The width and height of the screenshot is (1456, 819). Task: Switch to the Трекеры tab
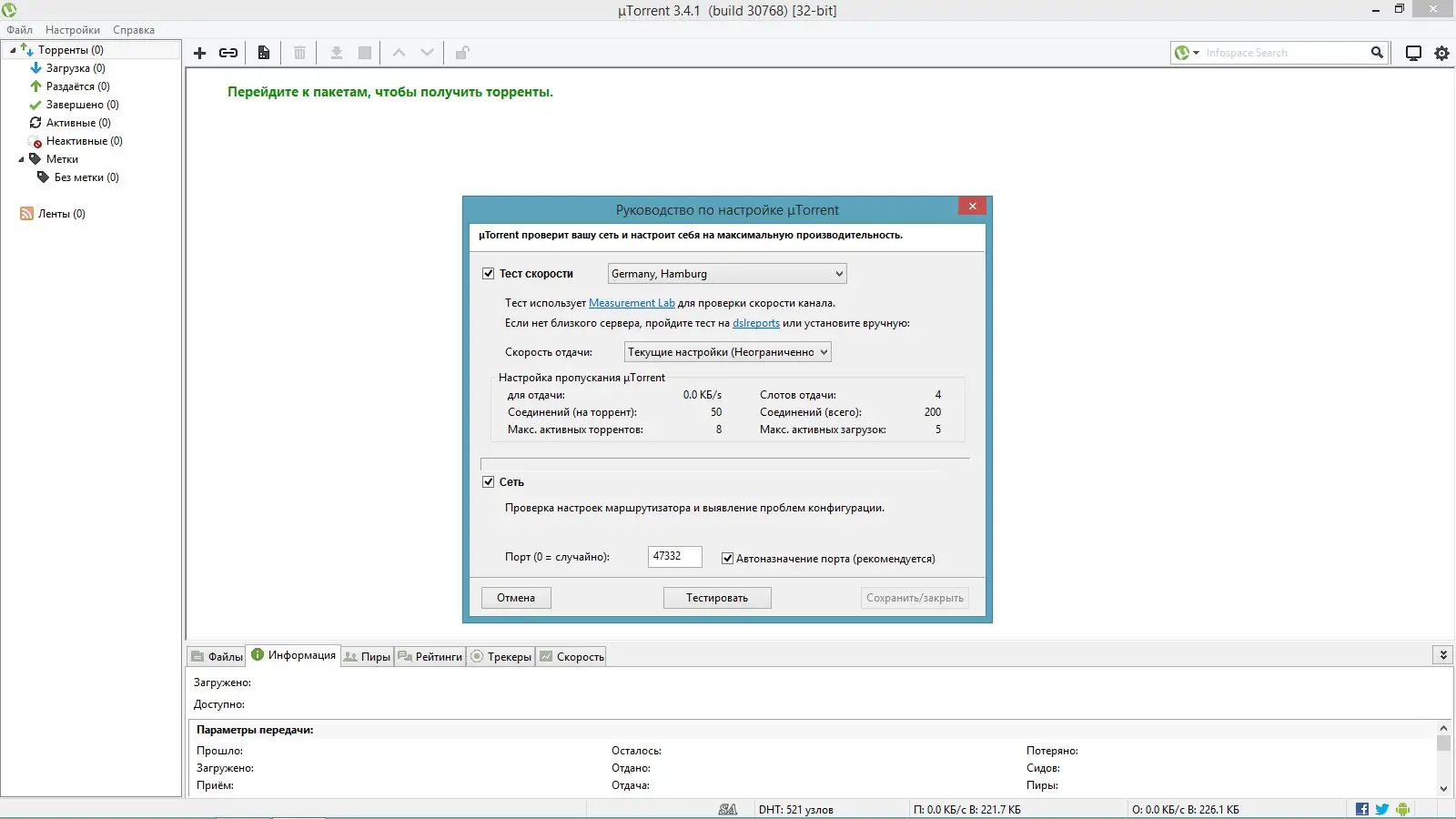pos(500,656)
